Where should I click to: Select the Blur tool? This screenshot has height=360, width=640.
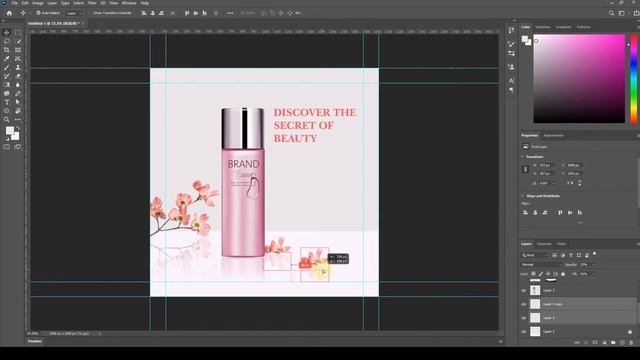(x=18, y=85)
